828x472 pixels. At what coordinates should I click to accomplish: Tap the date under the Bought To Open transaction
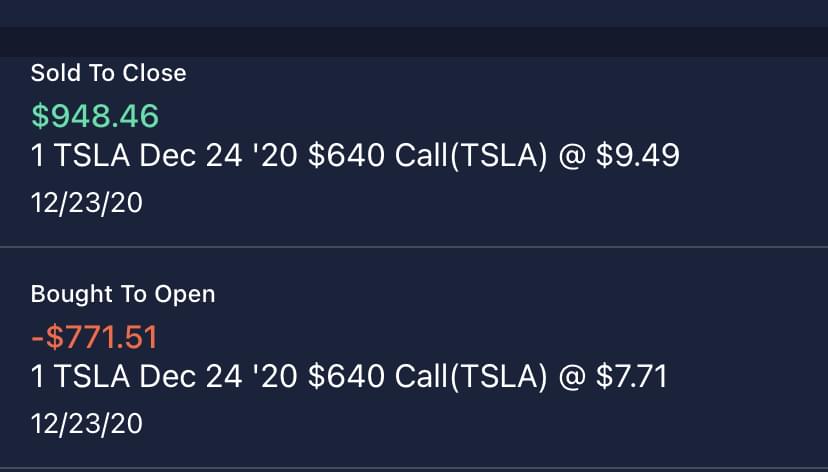(86, 424)
